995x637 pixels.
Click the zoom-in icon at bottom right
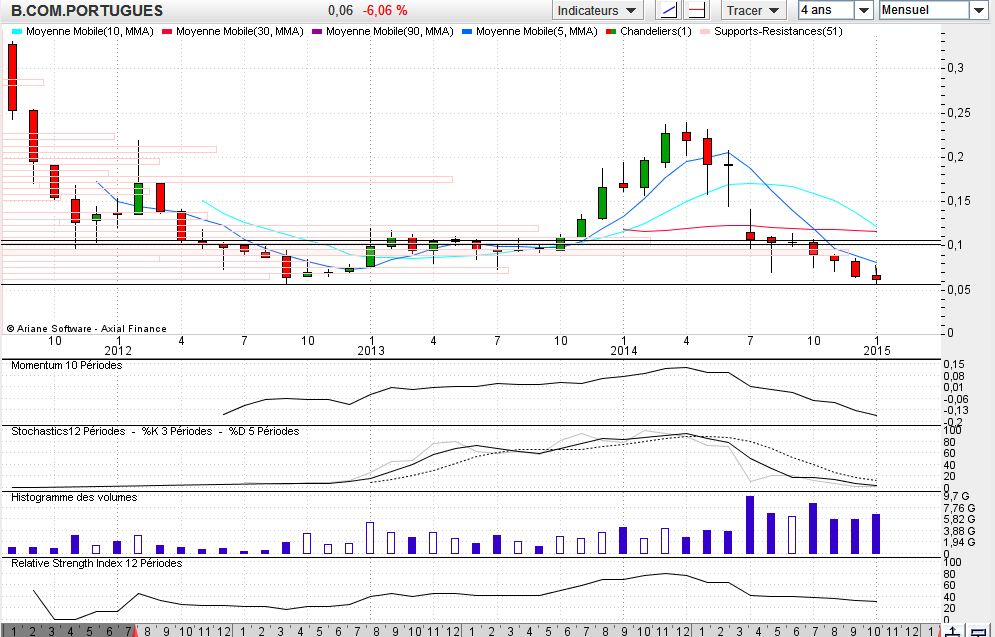coord(956,630)
